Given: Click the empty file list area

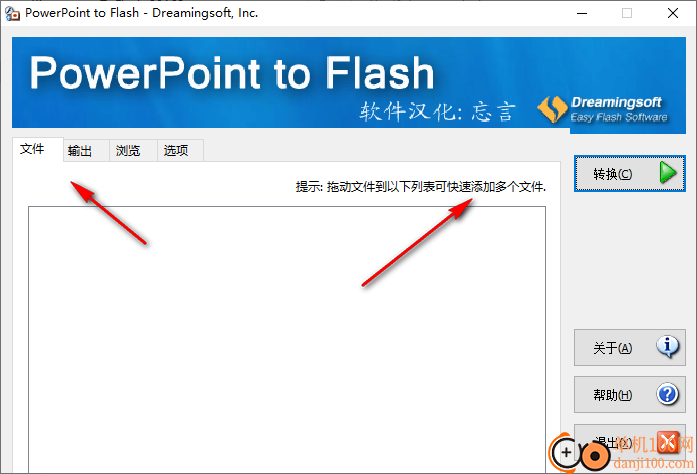Looking at the screenshot, I should coord(287,340).
